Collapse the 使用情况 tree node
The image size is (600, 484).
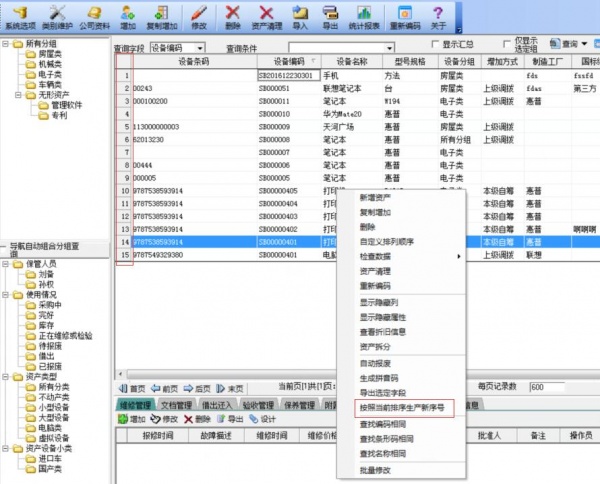[6, 295]
